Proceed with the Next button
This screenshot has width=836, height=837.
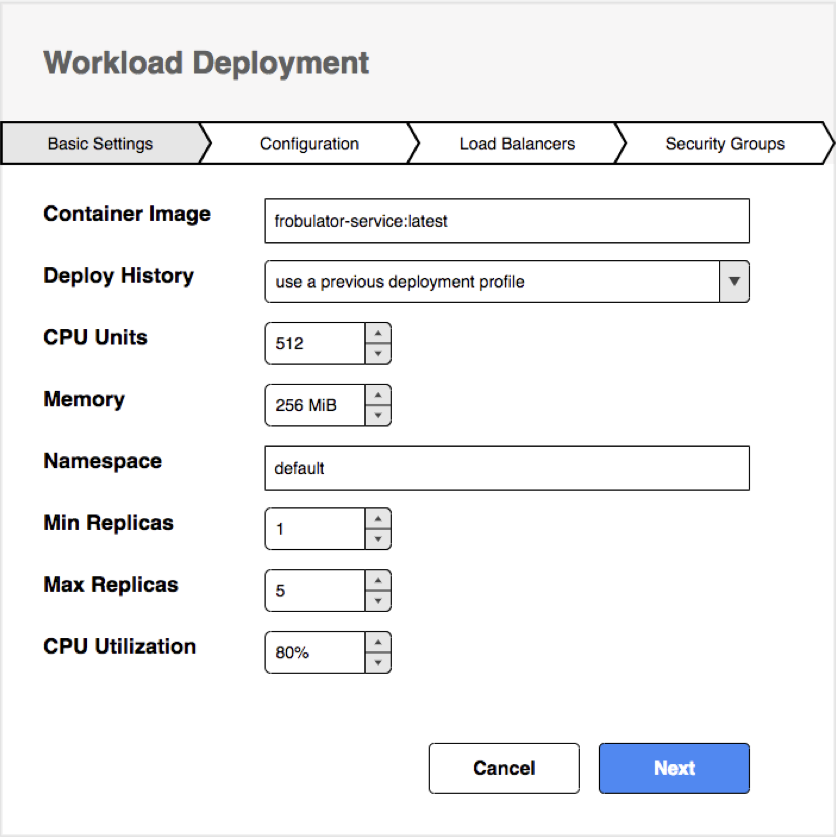(x=674, y=768)
